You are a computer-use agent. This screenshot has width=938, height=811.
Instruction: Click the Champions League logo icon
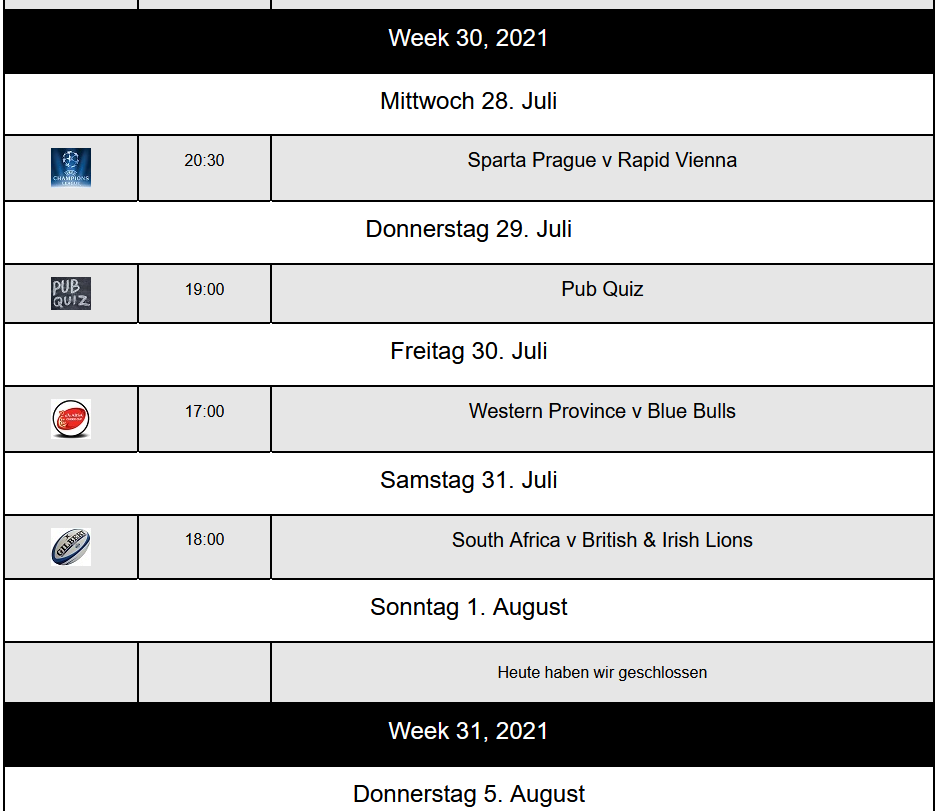[x=71, y=168]
